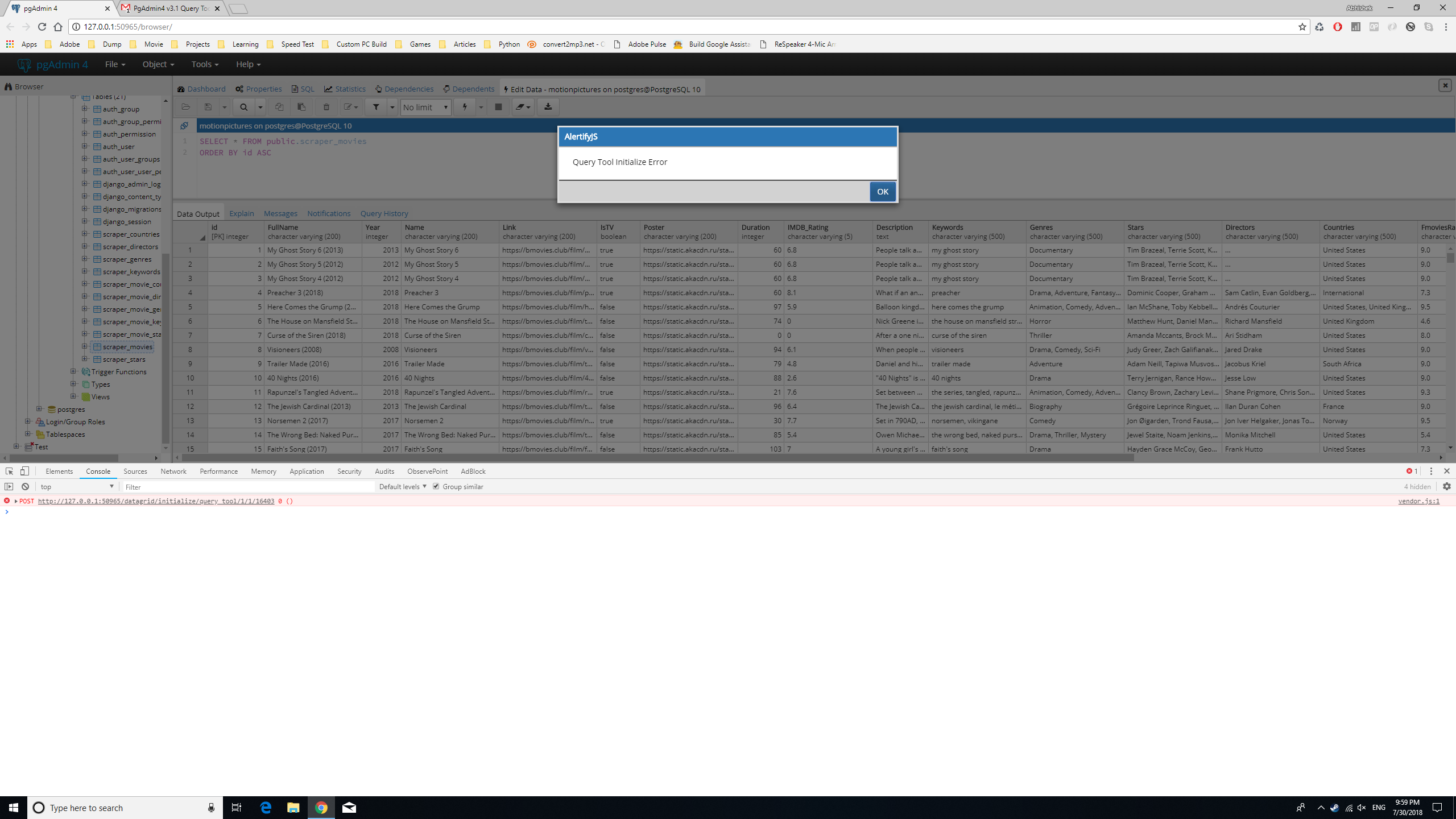Click the clear eraser icon in toolbar
The width and height of the screenshot is (1456, 819).
click(520, 107)
